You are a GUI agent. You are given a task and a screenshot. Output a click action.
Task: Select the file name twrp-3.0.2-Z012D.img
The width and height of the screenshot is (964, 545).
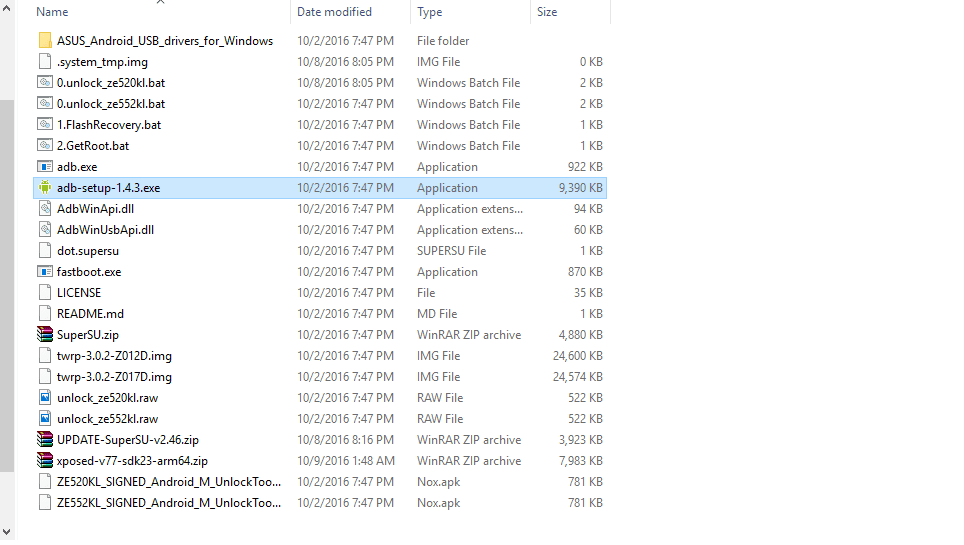114,356
